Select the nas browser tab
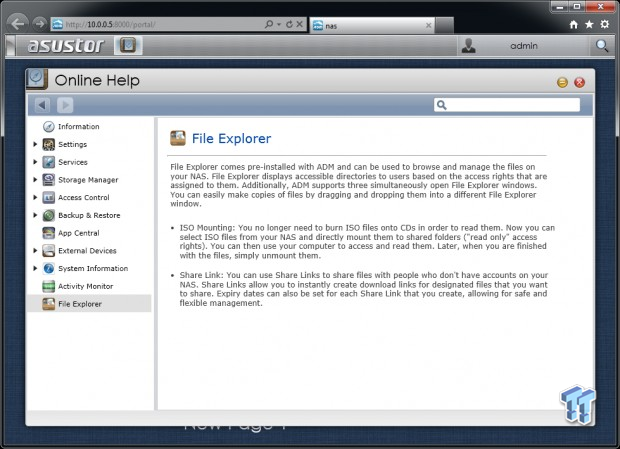This screenshot has width=620, height=449. click(x=372, y=26)
